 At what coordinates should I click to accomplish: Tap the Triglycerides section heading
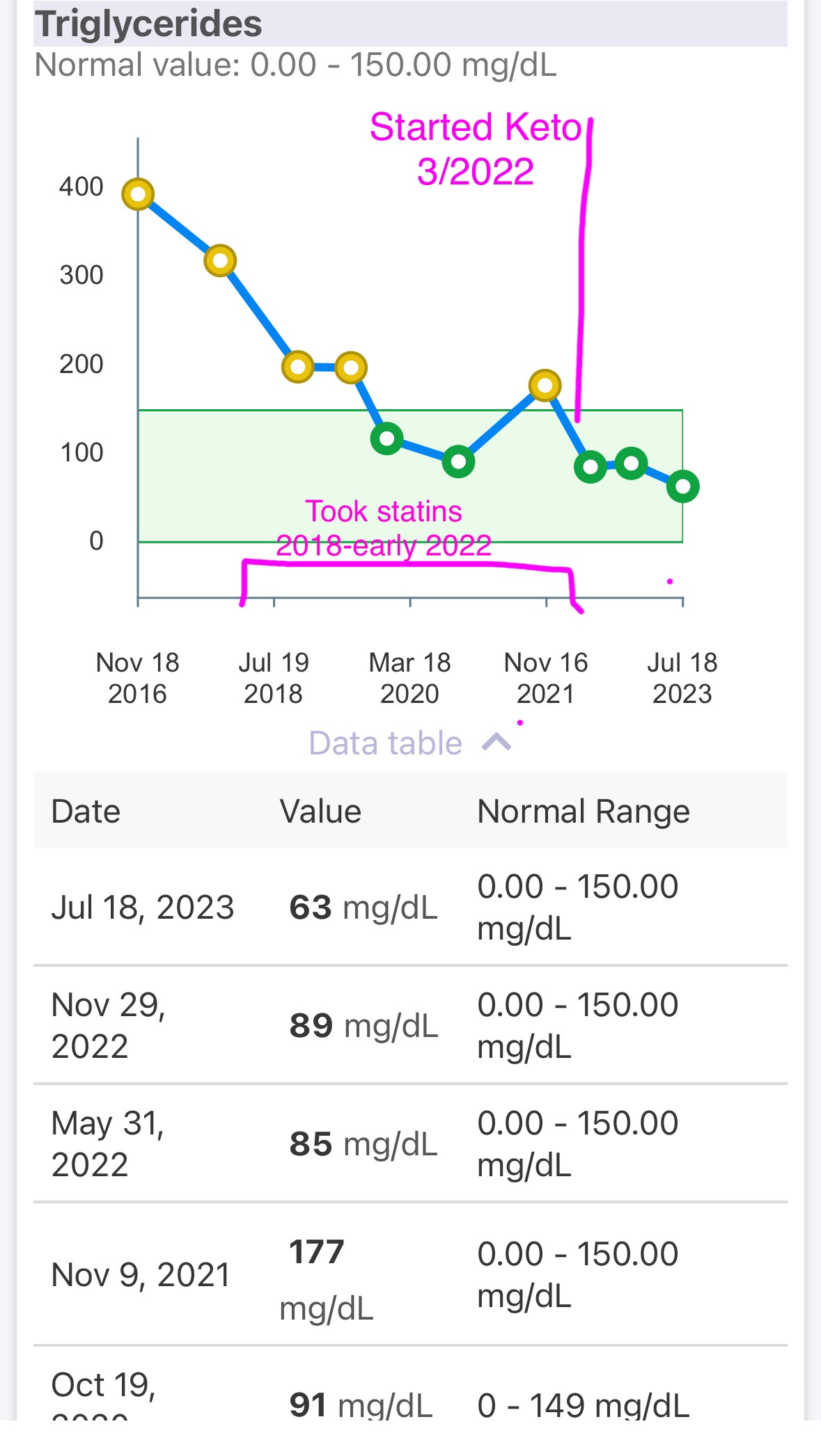click(149, 24)
